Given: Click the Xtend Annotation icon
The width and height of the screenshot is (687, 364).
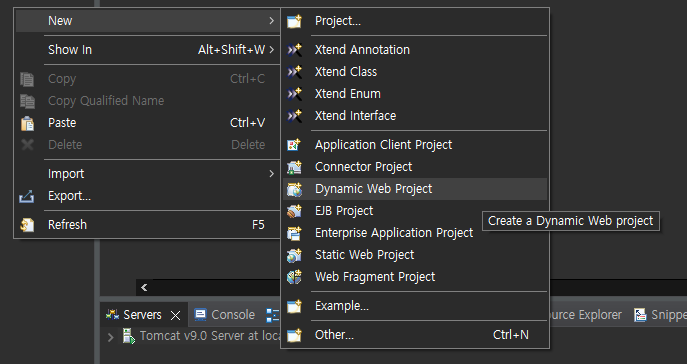Looking at the screenshot, I should pyautogui.click(x=294, y=50).
